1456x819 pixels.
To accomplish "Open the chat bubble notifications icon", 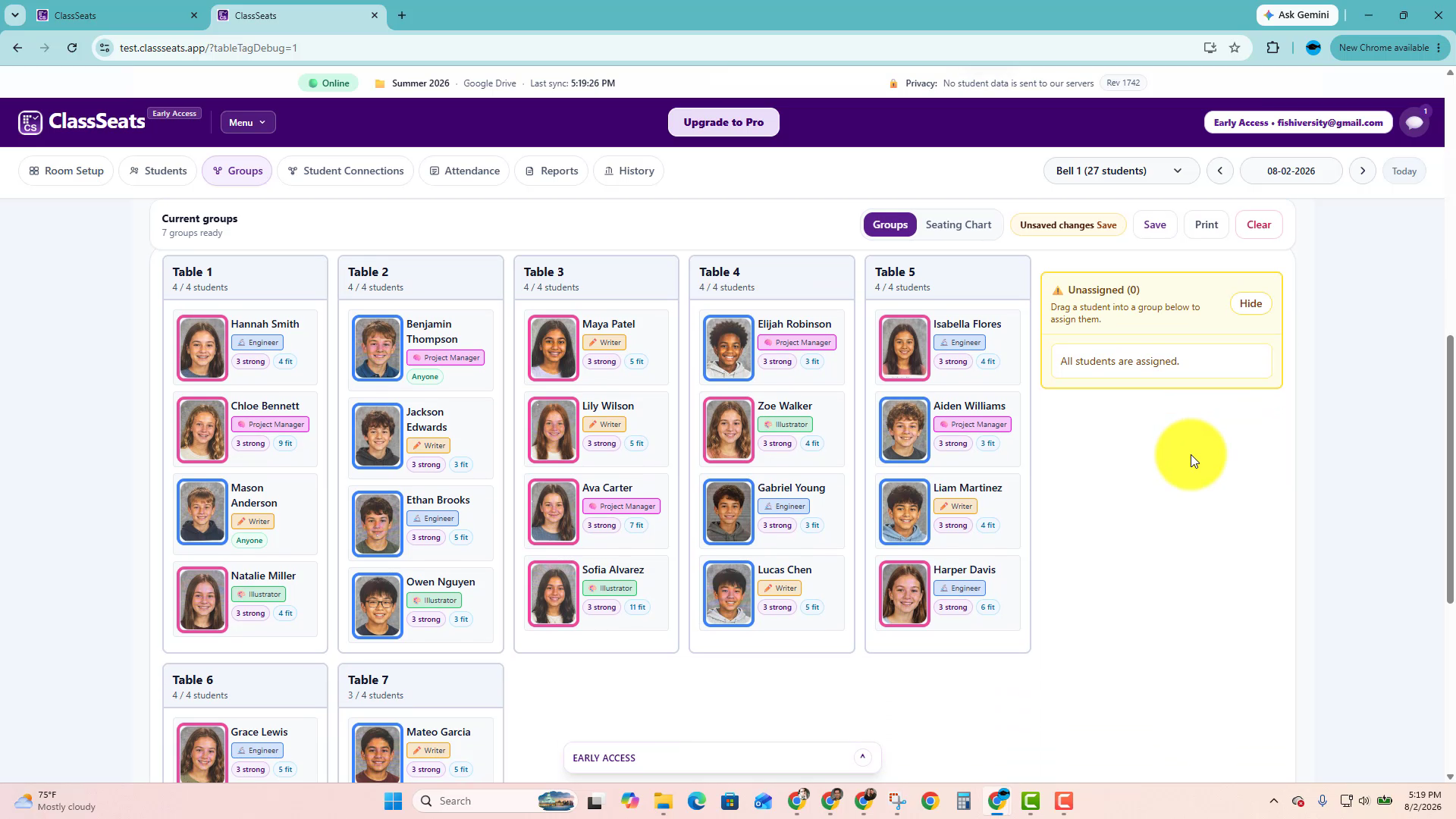I will (x=1414, y=122).
